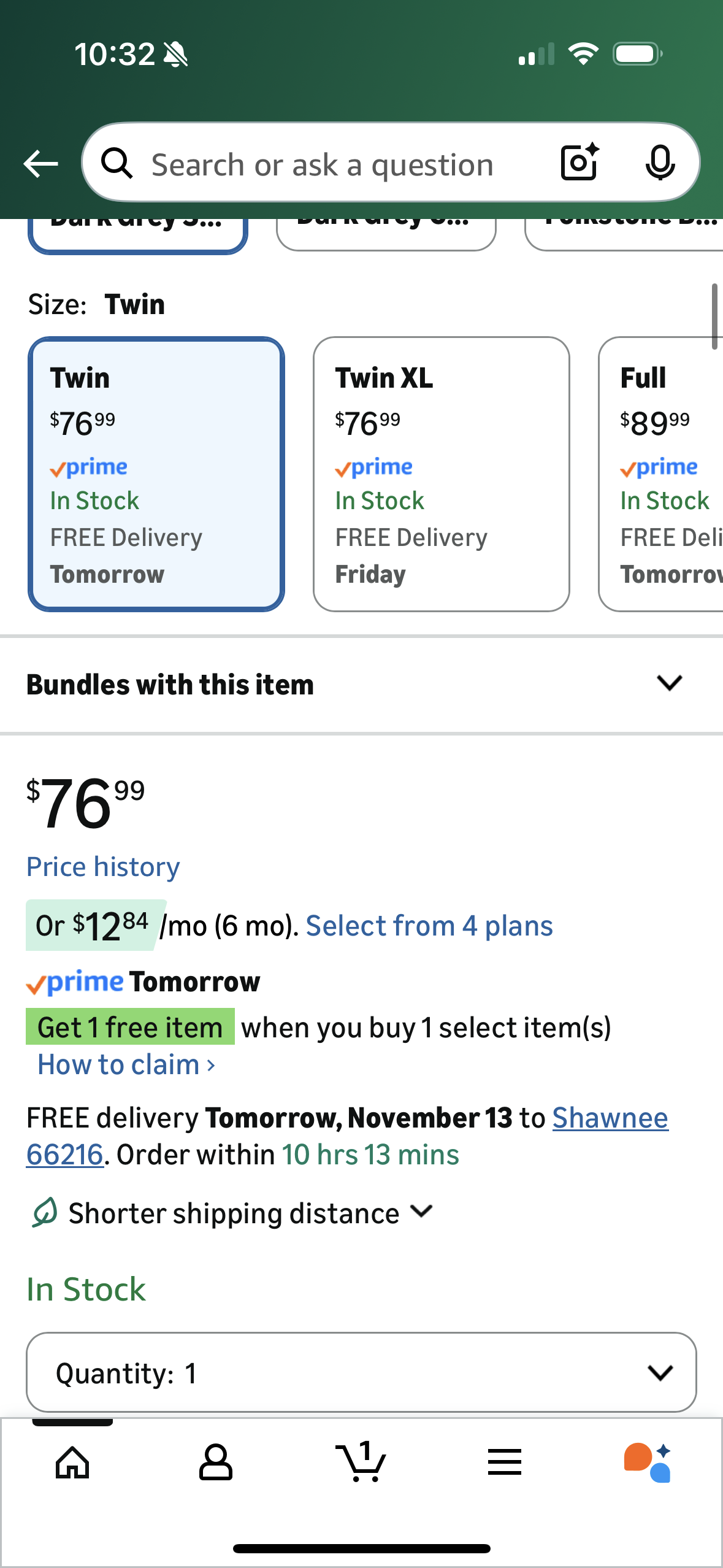This screenshot has width=723, height=1568.
Task: Click Select from 4 plans link
Action: pos(429,926)
